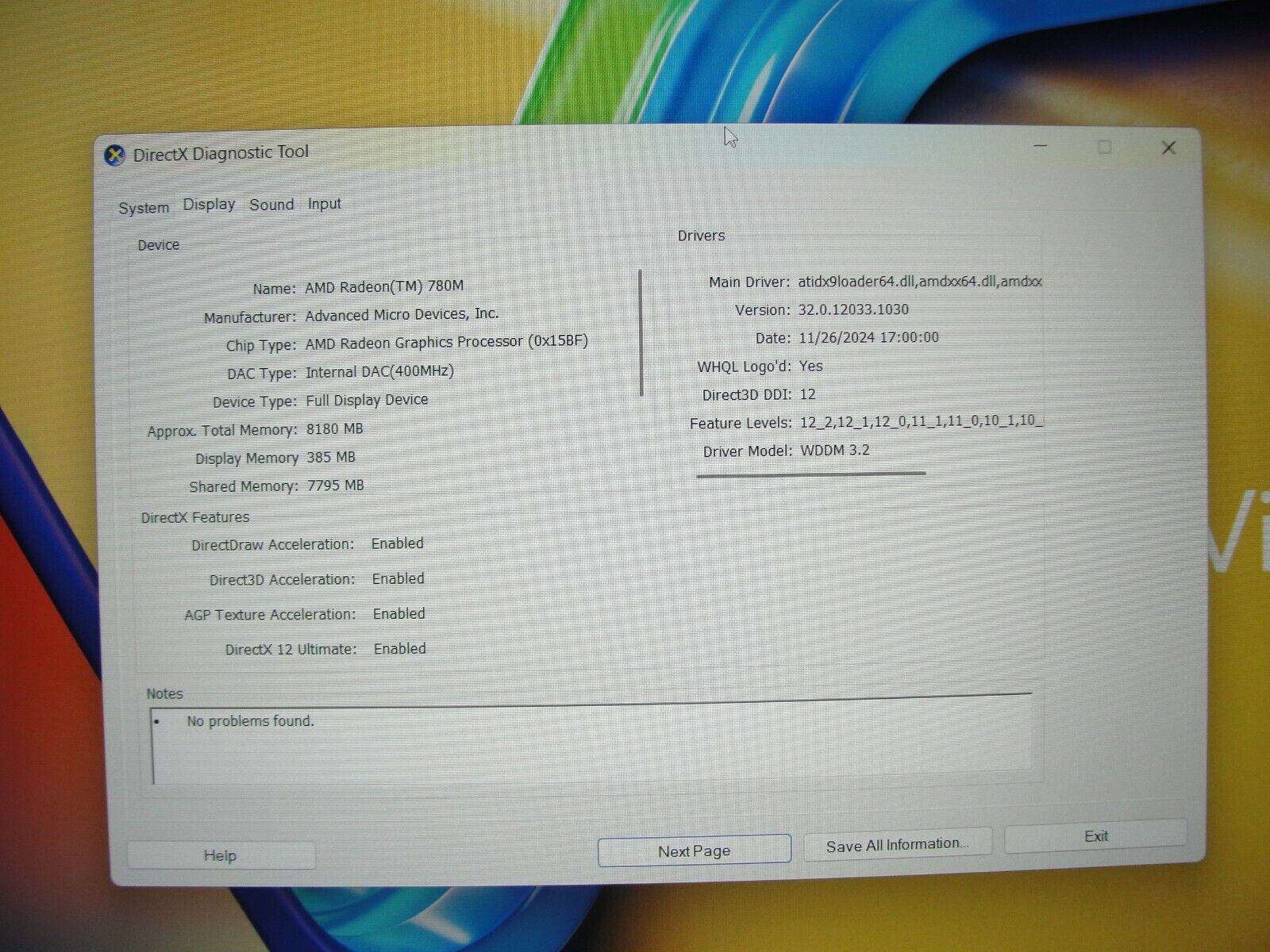Click the AMD Radeon(TM) 780M name value
Viewport: 1270px width, 952px height.
coord(384,286)
